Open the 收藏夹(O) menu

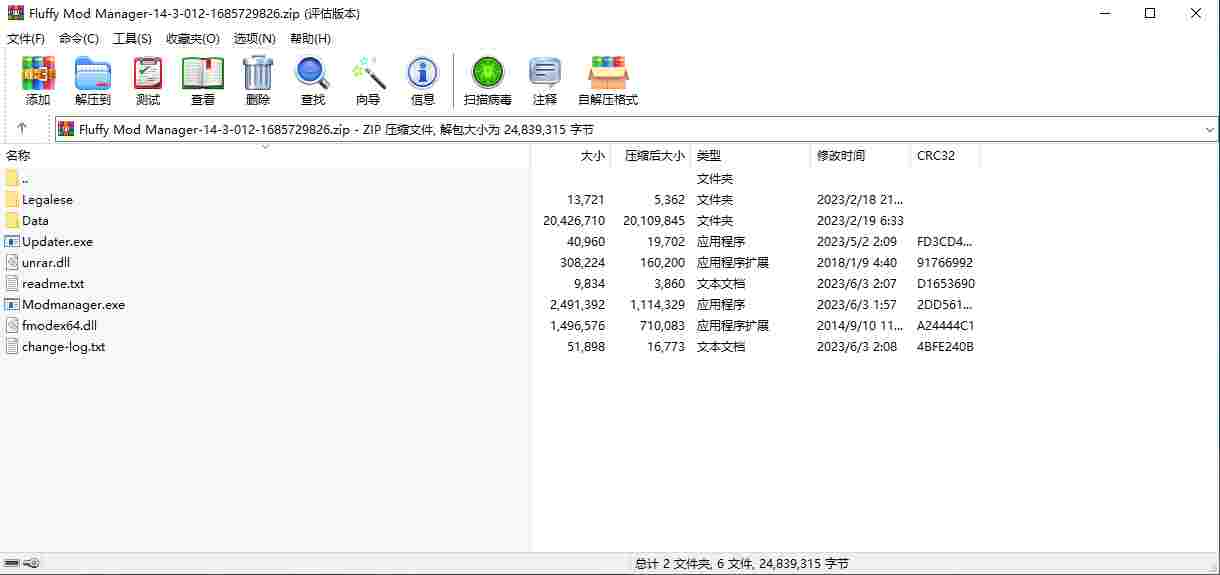[193, 38]
